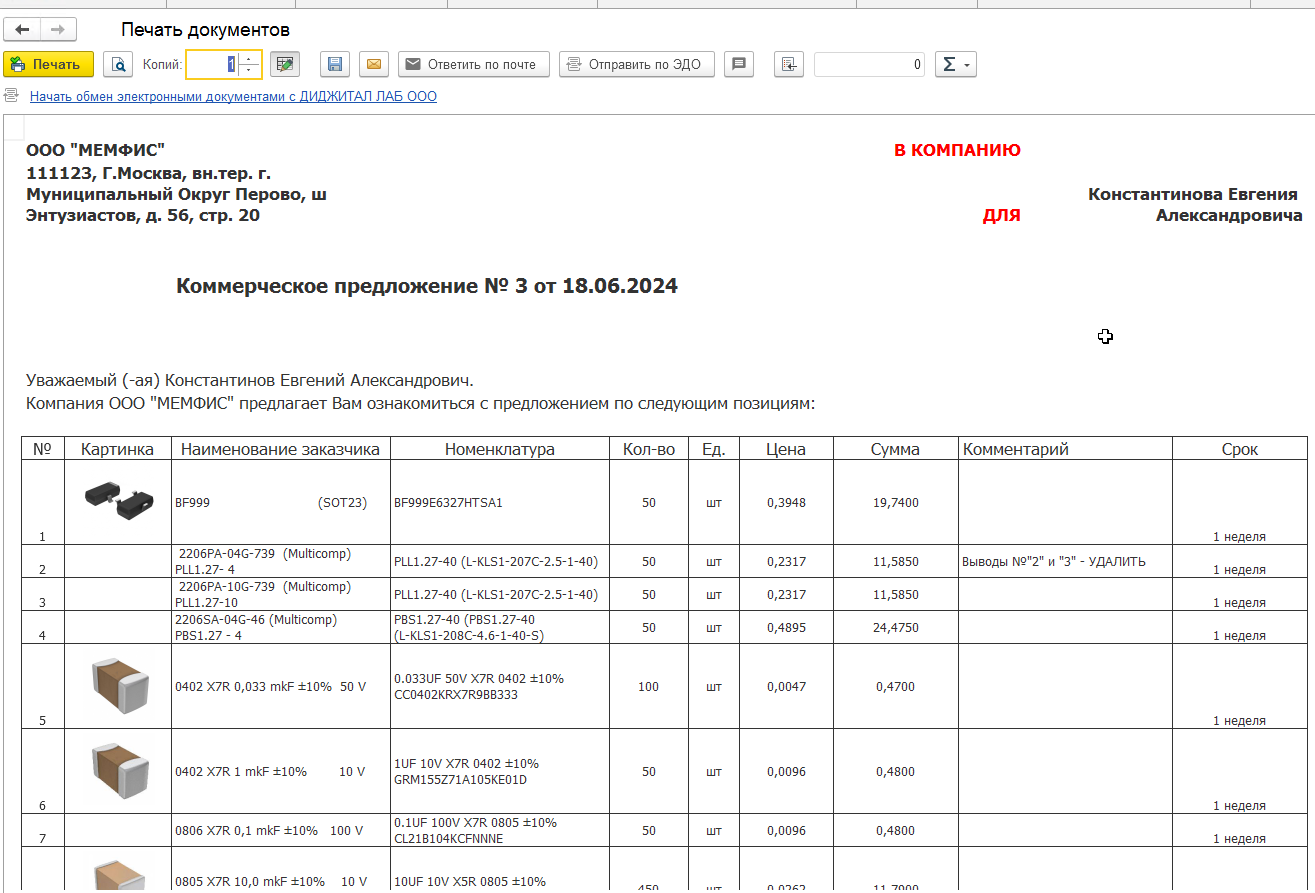The image size is (1315, 893).
Task: Click the sum value field showing 0
Action: pyautogui.click(x=868, y=65)
